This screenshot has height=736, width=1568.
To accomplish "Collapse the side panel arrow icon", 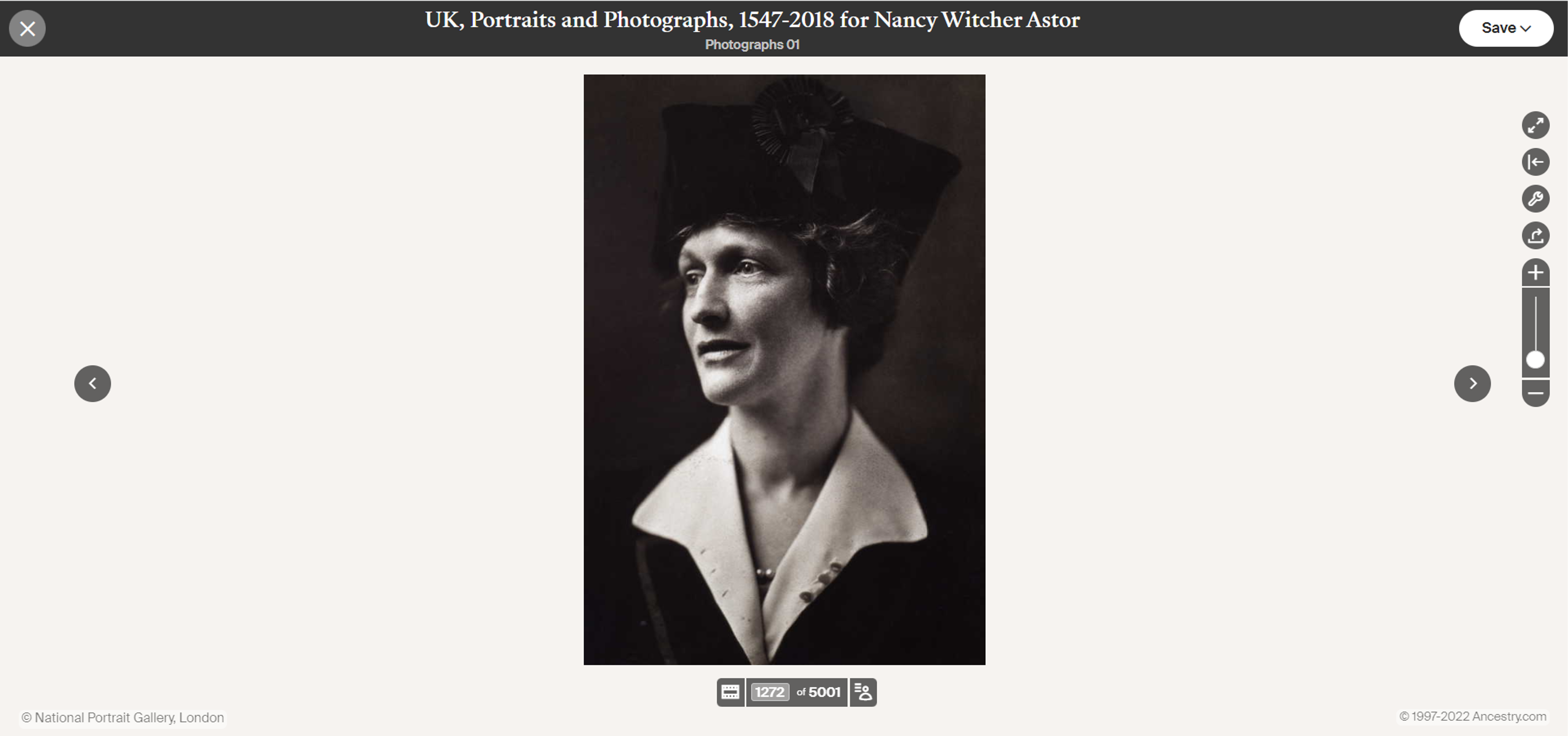I will 1535,162.
